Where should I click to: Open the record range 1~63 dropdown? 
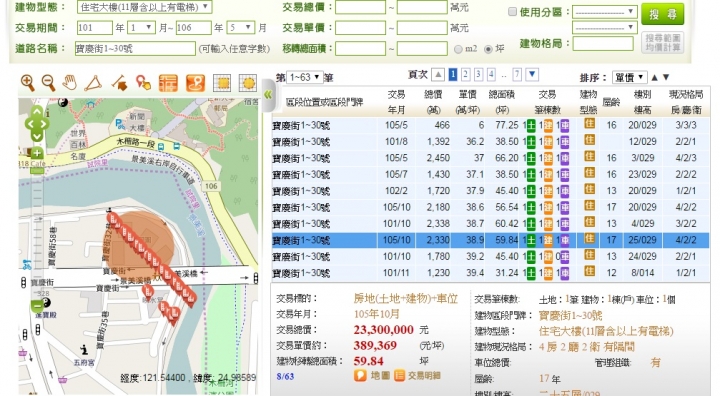tap(304, 78)
